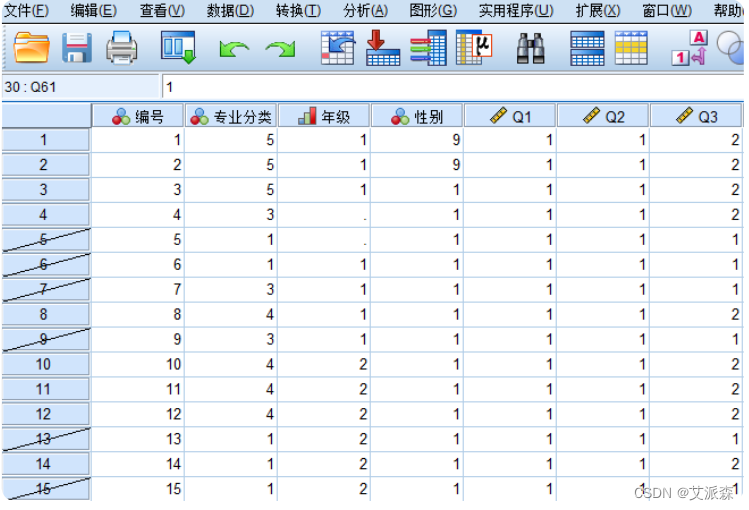Click 编号 cell showing 14
Image resolution: width=749 pixels, height=510 pixels.
point(138,464)
